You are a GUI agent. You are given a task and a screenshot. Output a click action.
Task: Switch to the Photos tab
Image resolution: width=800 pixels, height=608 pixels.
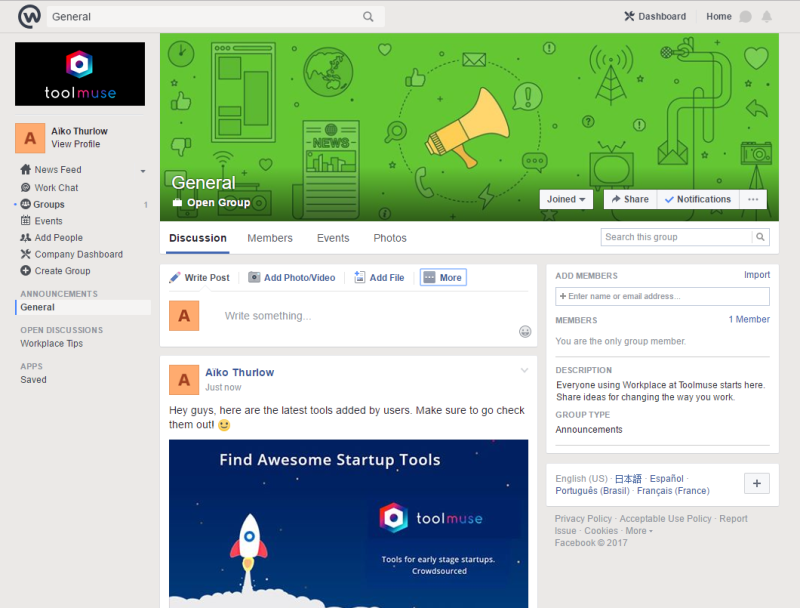click(x=390, y=238)
